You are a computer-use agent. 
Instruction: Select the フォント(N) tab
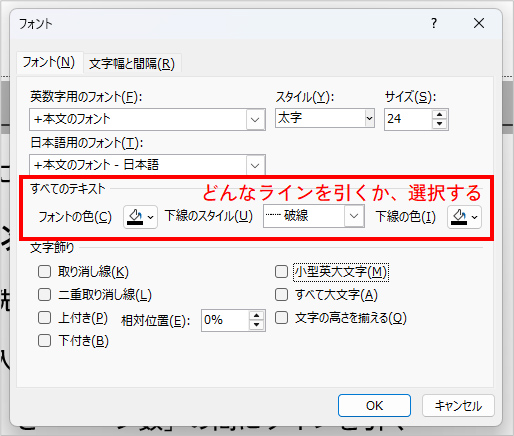point(49,62)
